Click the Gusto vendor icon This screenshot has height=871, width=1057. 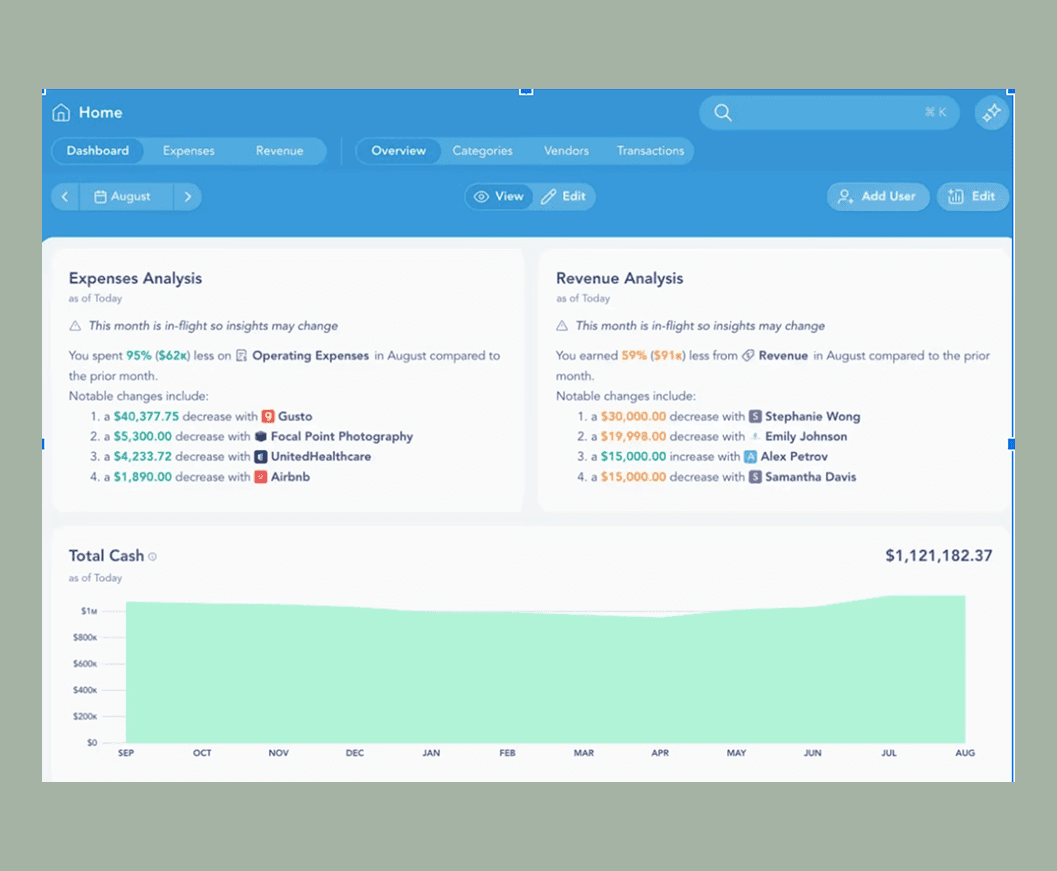[x=266, y=417]
